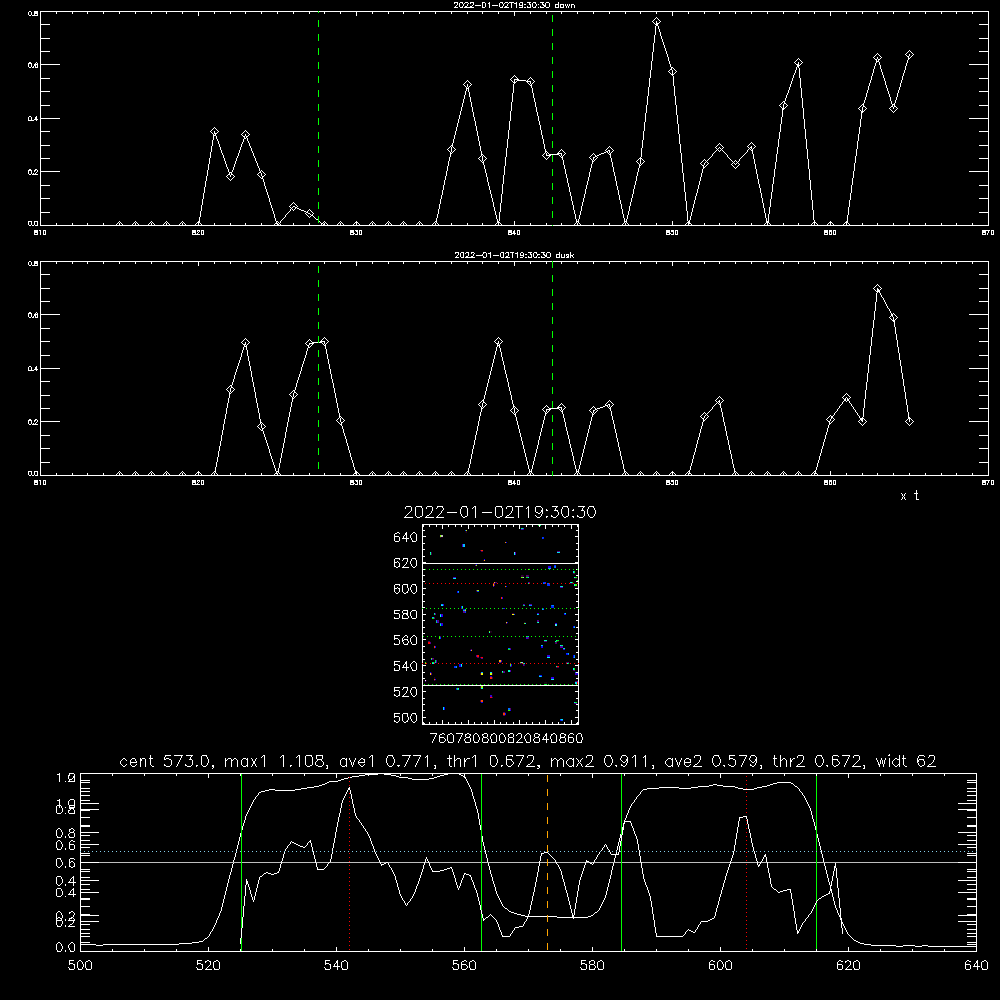Click the large timestamp title above the small image

500,512
